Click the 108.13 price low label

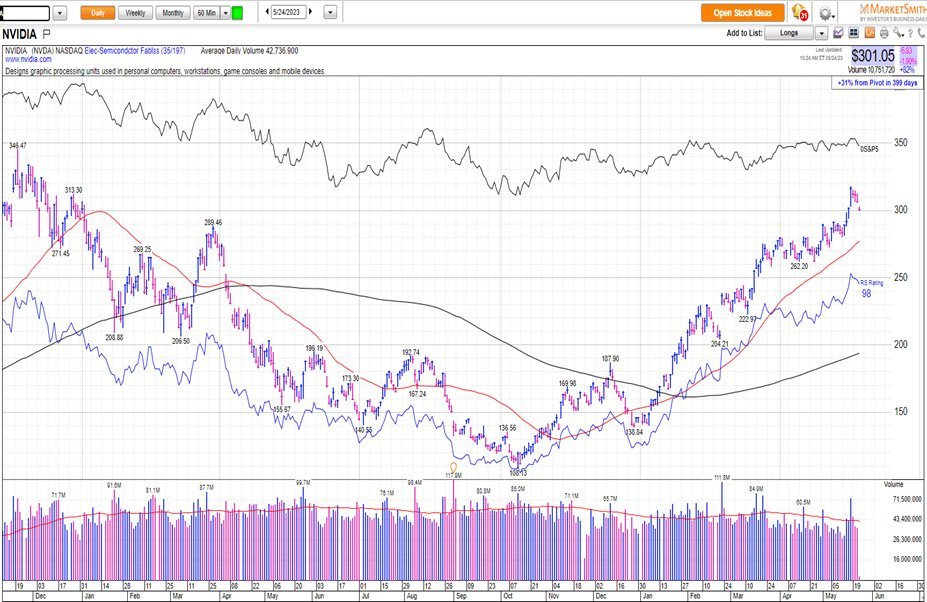(518, 473)
